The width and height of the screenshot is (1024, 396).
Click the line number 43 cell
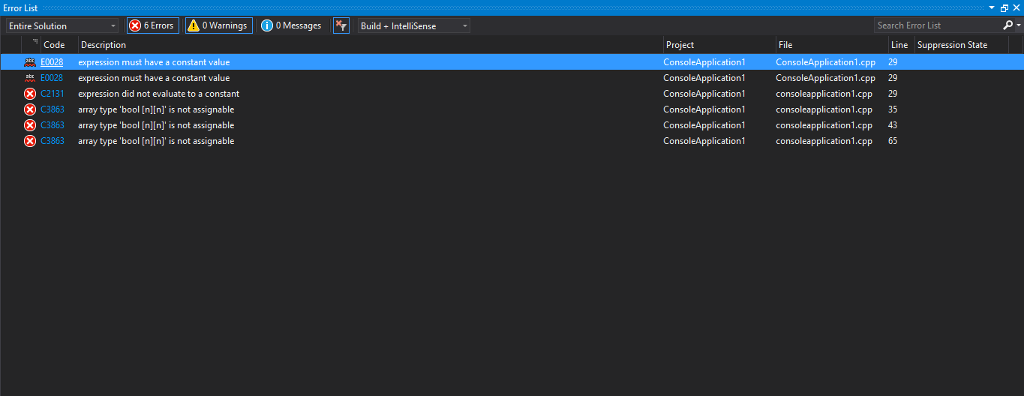(x=893, y=125)
